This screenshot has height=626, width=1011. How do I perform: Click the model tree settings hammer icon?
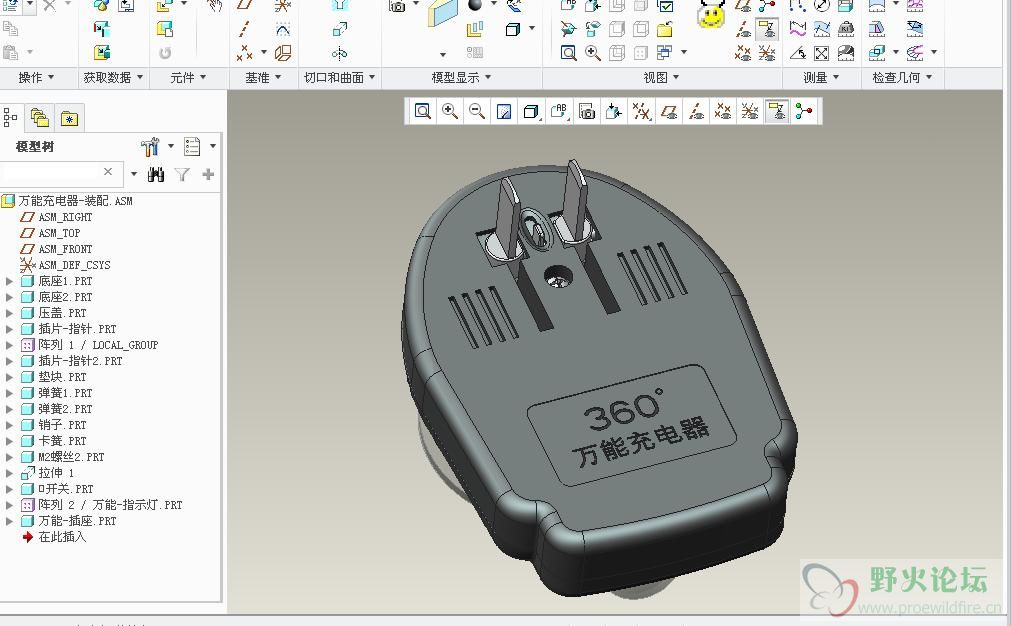coord(150,146)
